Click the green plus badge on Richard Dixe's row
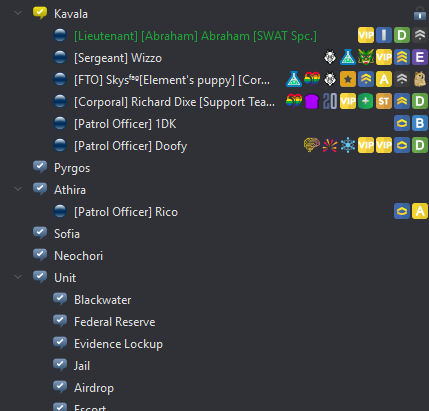The height and width of the screenshot is (411, 429). click(x=366, y=101)
